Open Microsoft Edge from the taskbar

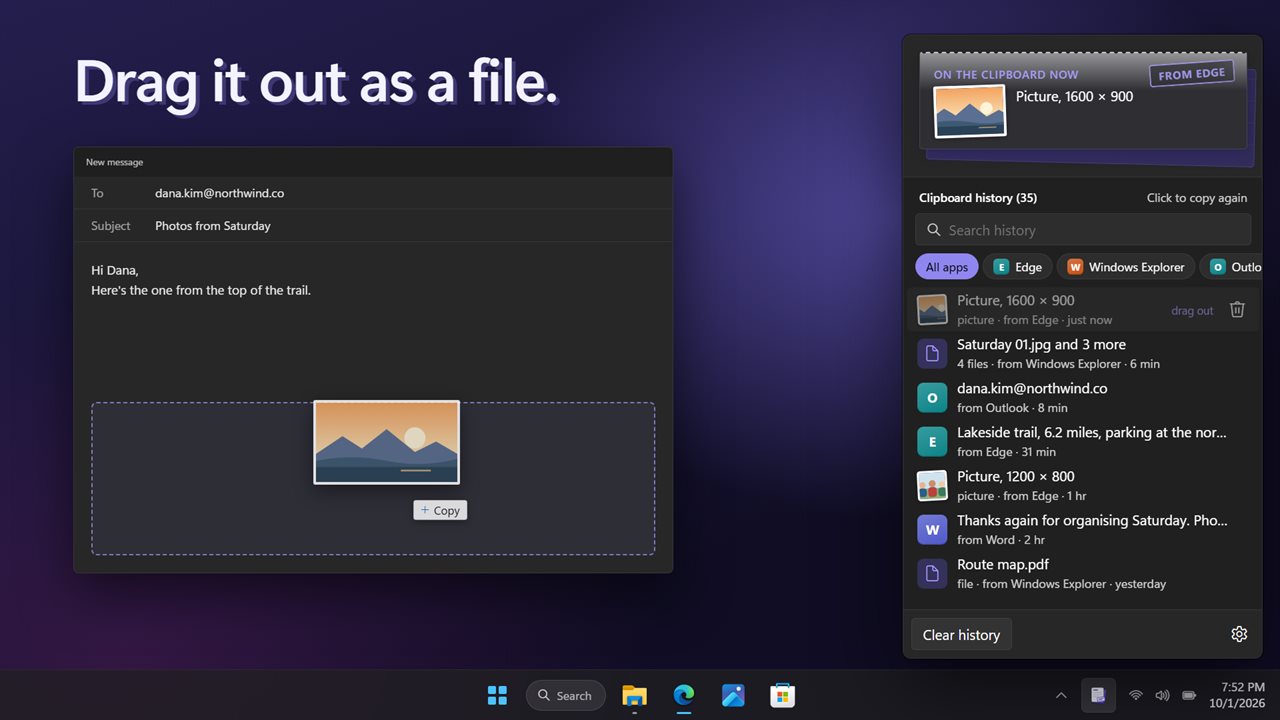click(684, 695)
